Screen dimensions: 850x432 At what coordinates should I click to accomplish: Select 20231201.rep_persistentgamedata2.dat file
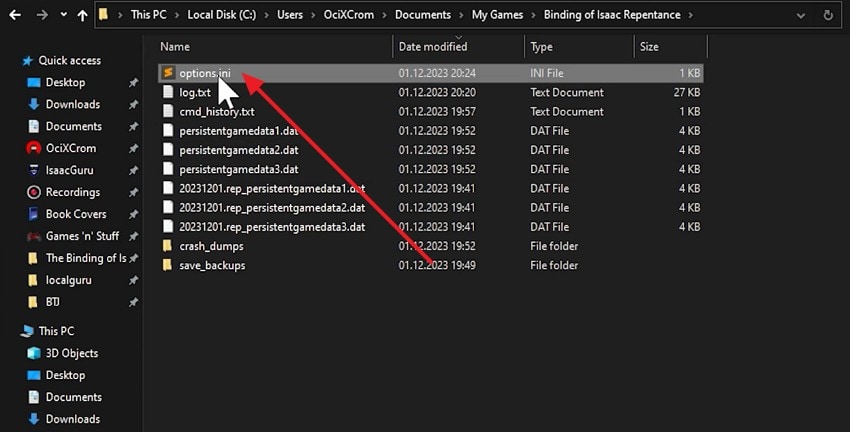click(x=272, y=208)
